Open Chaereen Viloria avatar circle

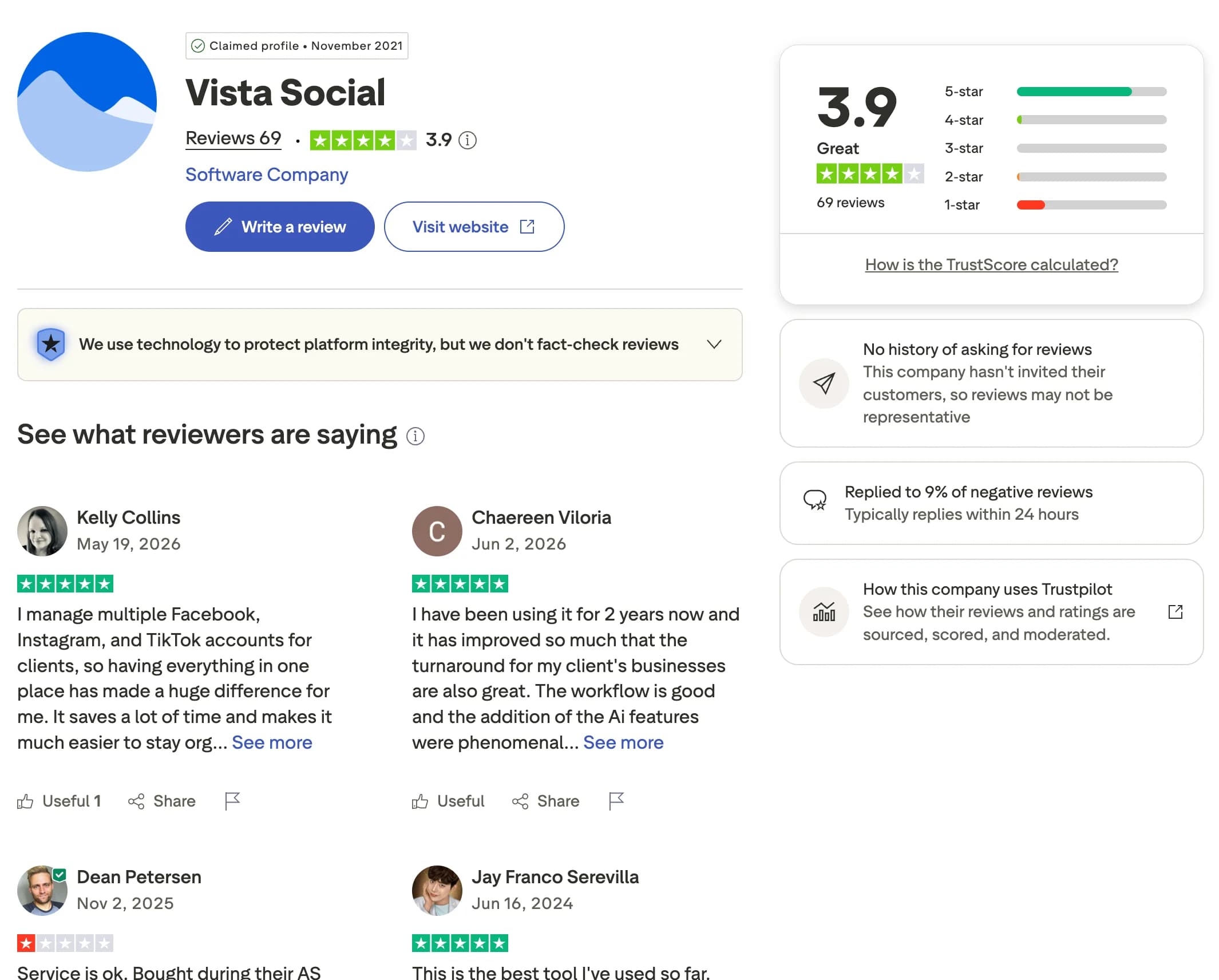pos(437,531)
